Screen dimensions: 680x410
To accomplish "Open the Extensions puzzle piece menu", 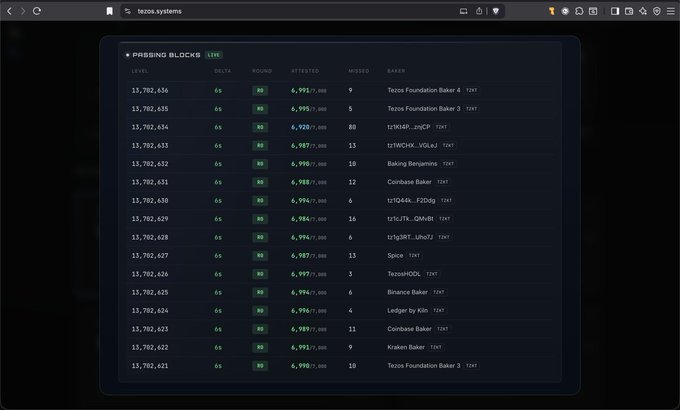I will (x=579, y=11).
